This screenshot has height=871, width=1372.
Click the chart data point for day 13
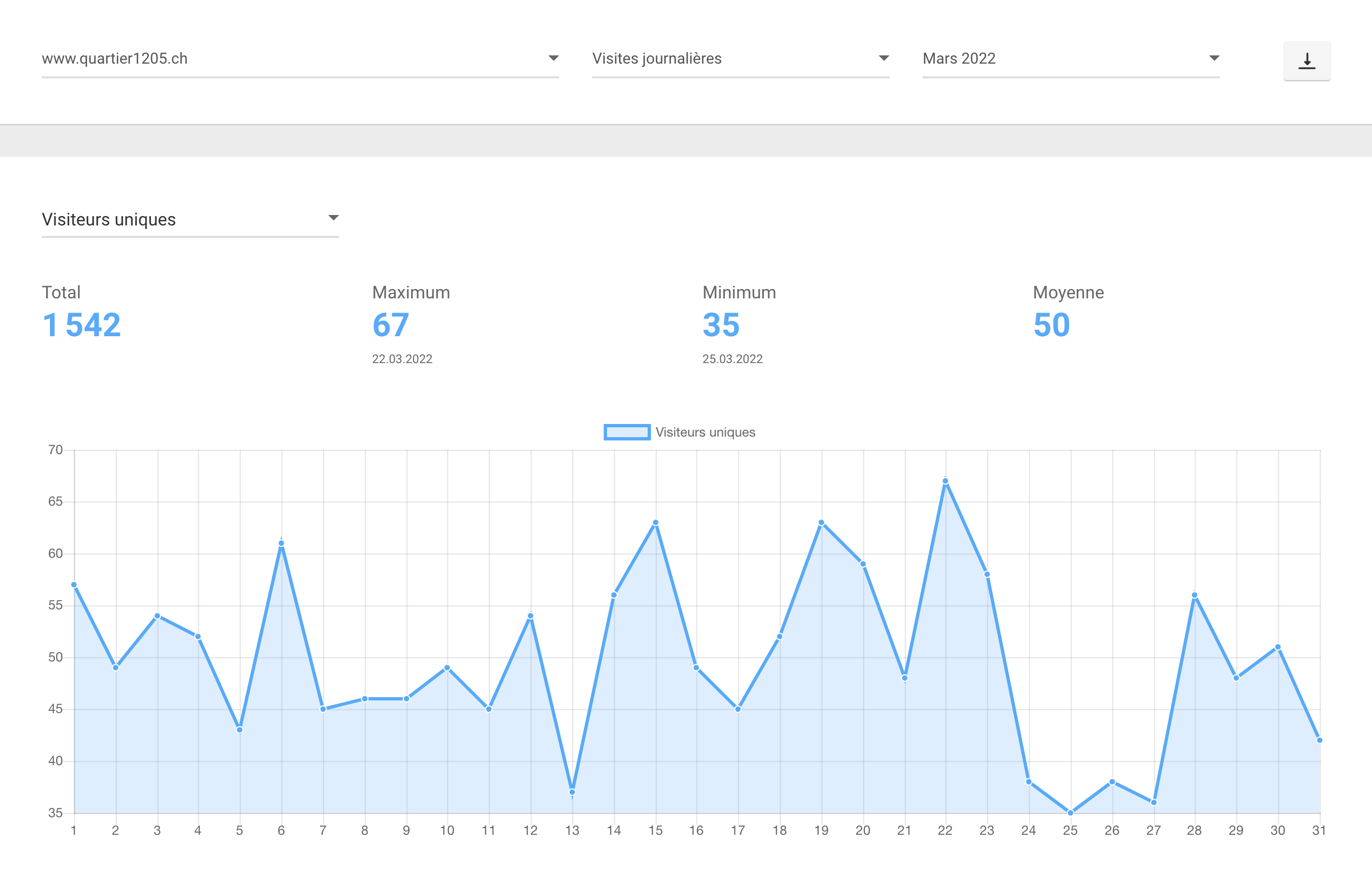point(572,793)
